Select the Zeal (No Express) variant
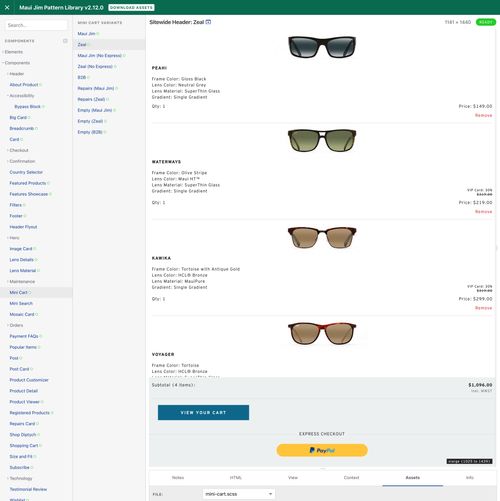The width and height of the screenshot is (500, 501). click(x=95, y=67)
